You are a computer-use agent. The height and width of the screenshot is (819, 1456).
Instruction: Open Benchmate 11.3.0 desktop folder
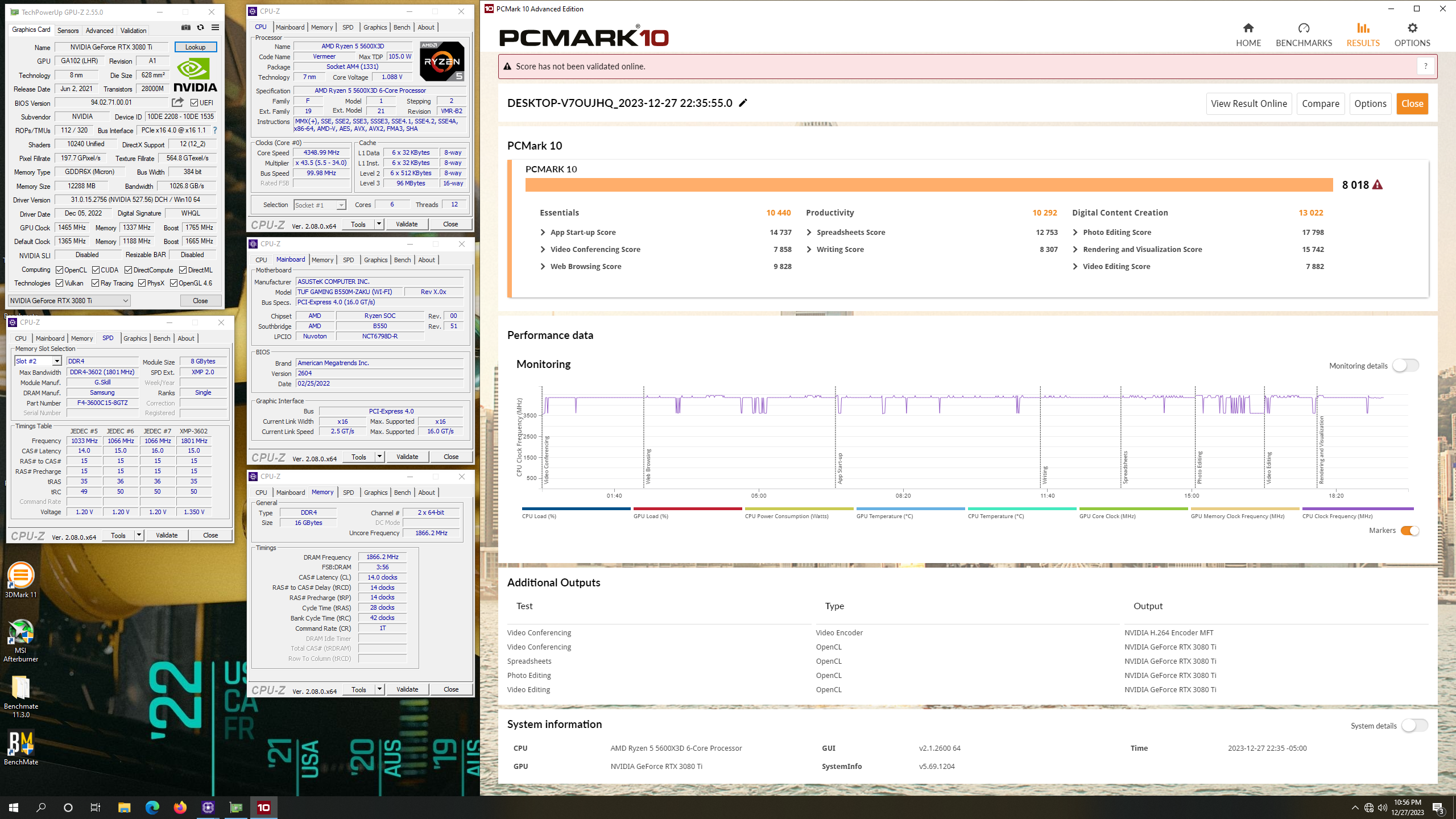(21, 696)
